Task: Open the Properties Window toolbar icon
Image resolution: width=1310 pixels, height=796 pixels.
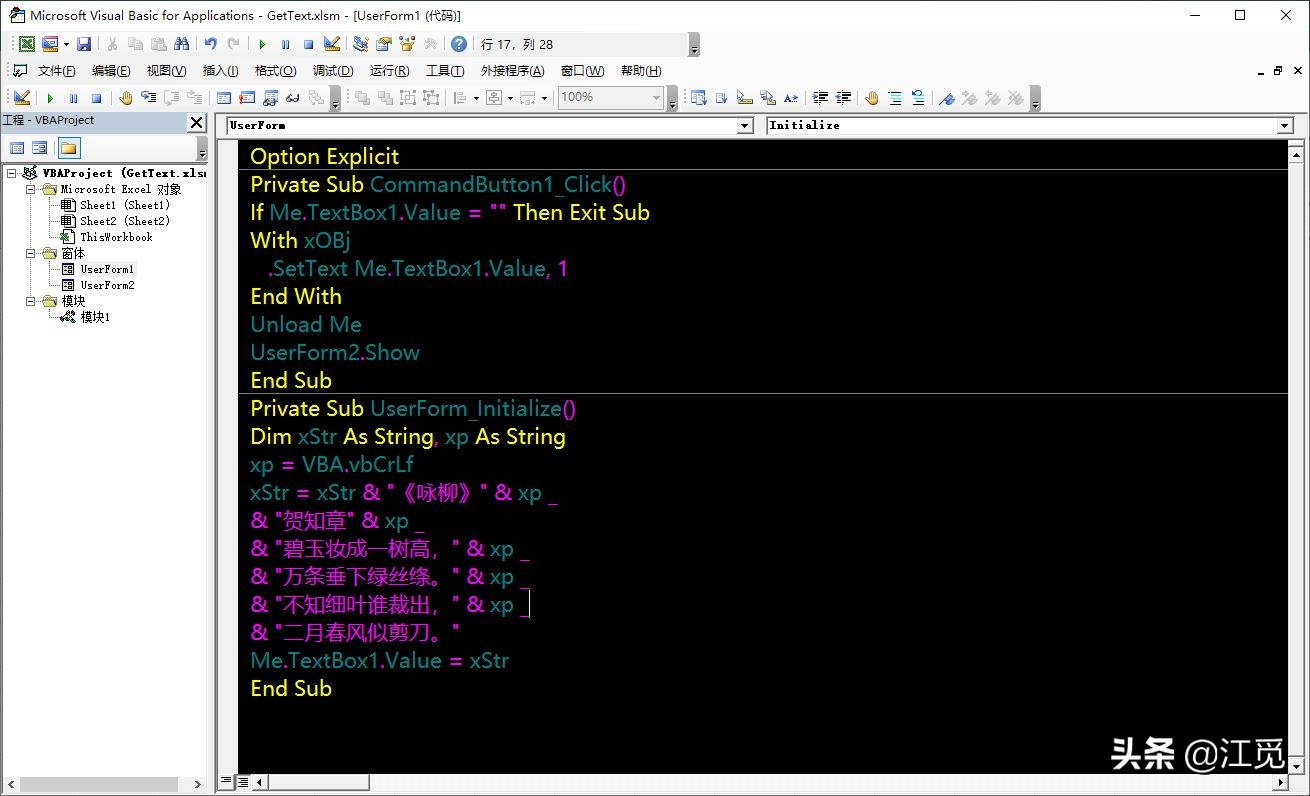Action: coord(384,44)
